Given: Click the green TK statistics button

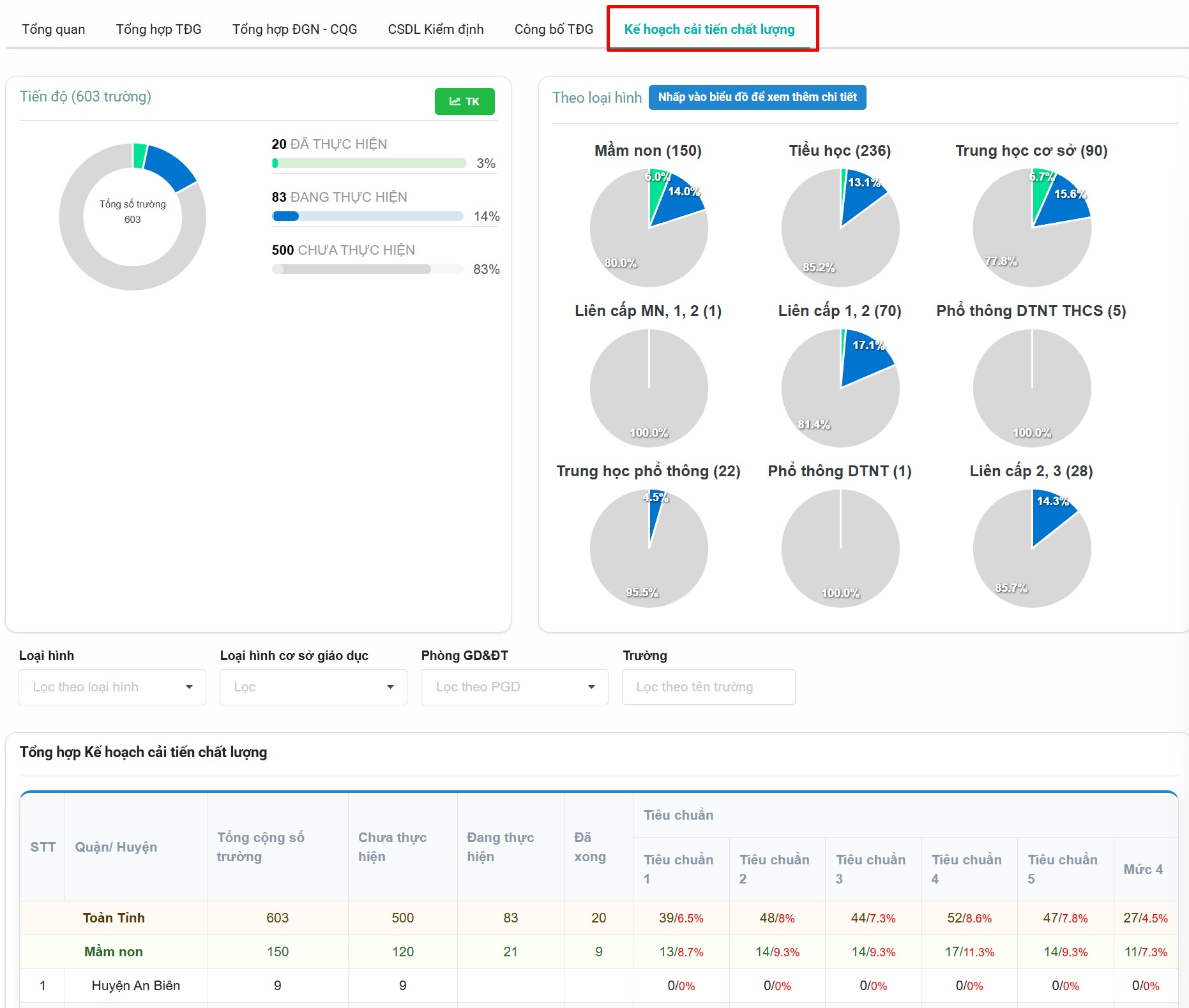Looking at the screenshot, I should [x=464, y=102].
